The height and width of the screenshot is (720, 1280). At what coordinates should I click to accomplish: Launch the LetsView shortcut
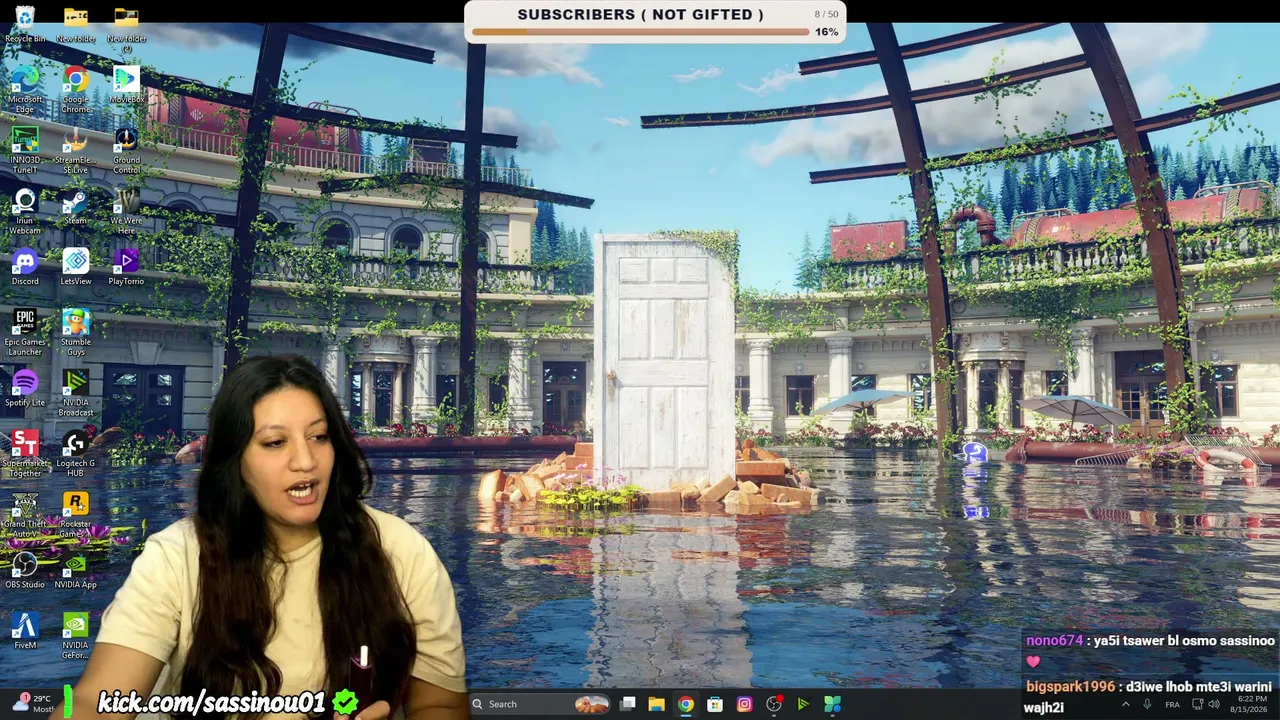(x=76, y=268)
